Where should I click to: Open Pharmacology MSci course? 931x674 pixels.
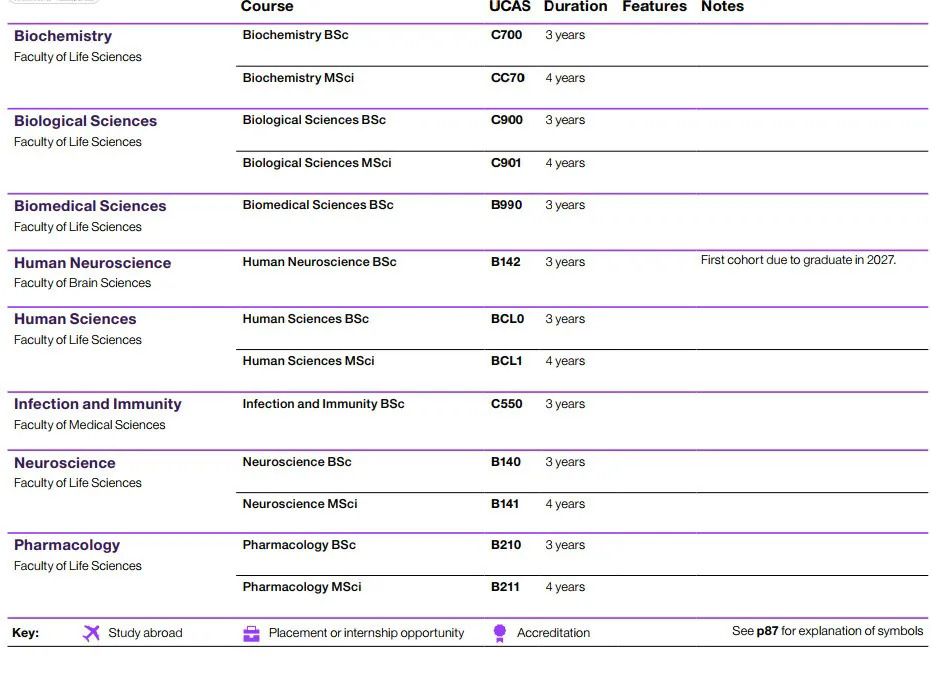302,587
